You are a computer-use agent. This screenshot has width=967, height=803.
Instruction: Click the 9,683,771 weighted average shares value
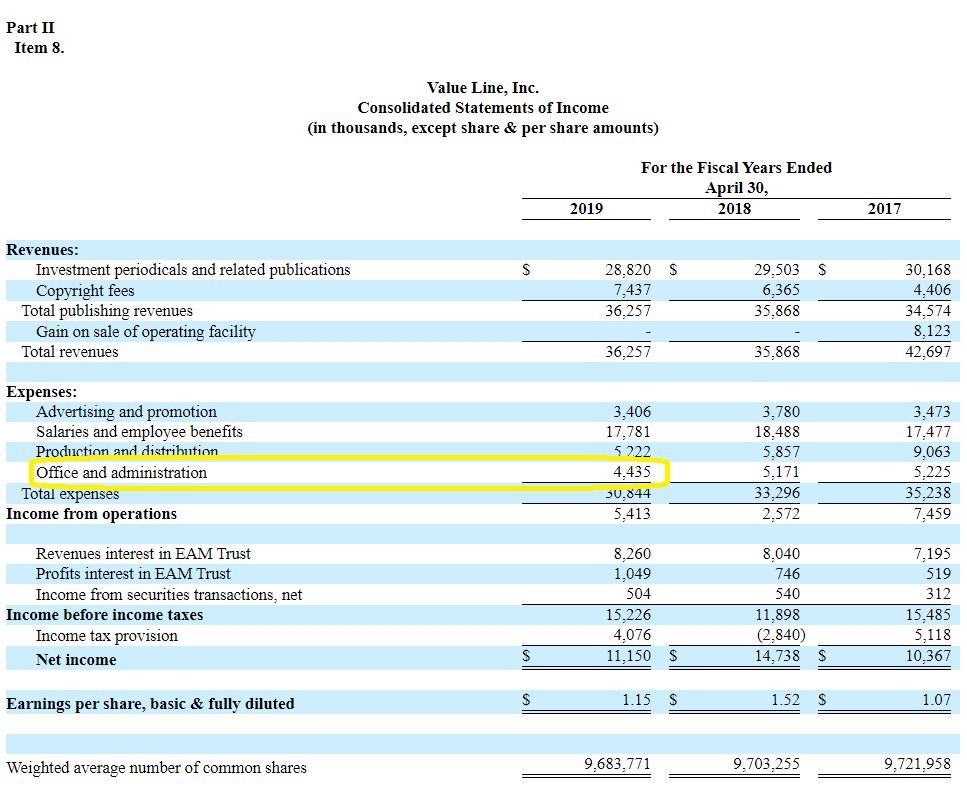617,765
